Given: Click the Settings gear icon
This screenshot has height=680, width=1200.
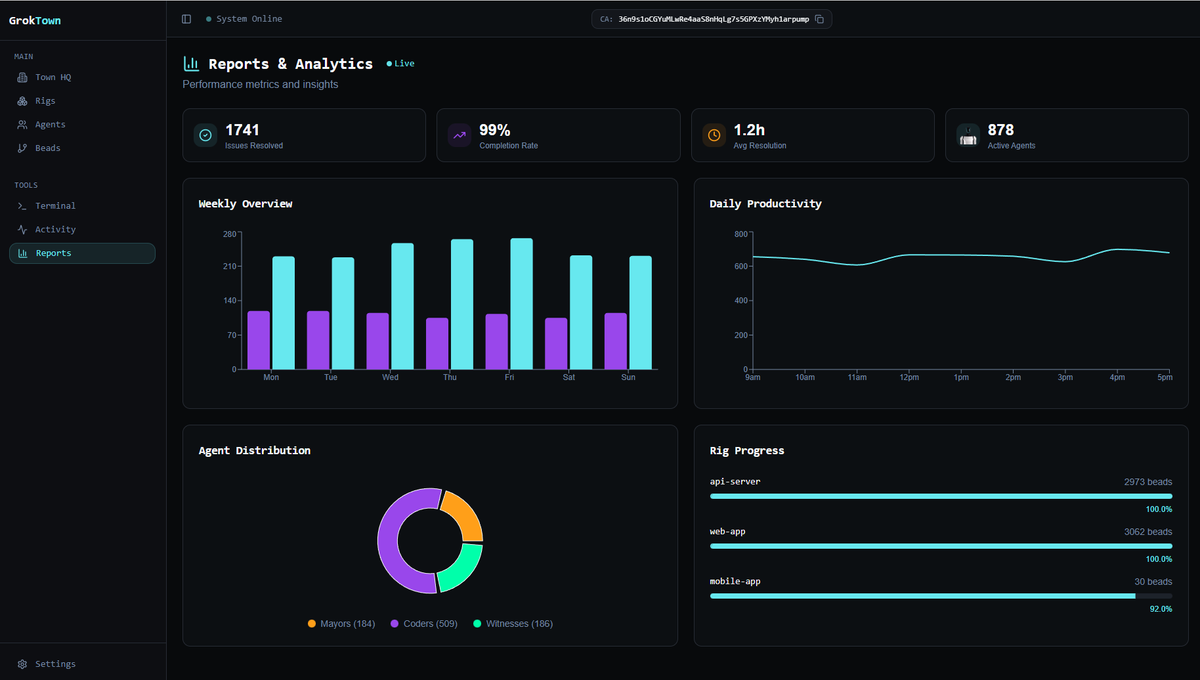Looking at the screenshot, I should [x=23, y=664].
